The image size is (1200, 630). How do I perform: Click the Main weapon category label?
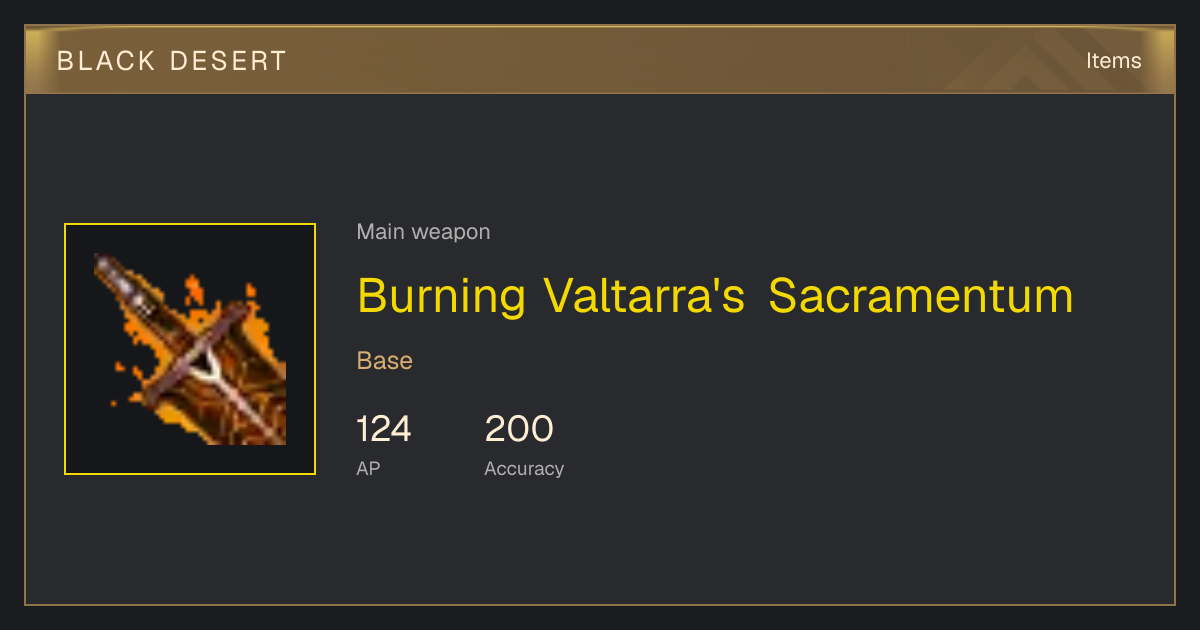[423, 232]
